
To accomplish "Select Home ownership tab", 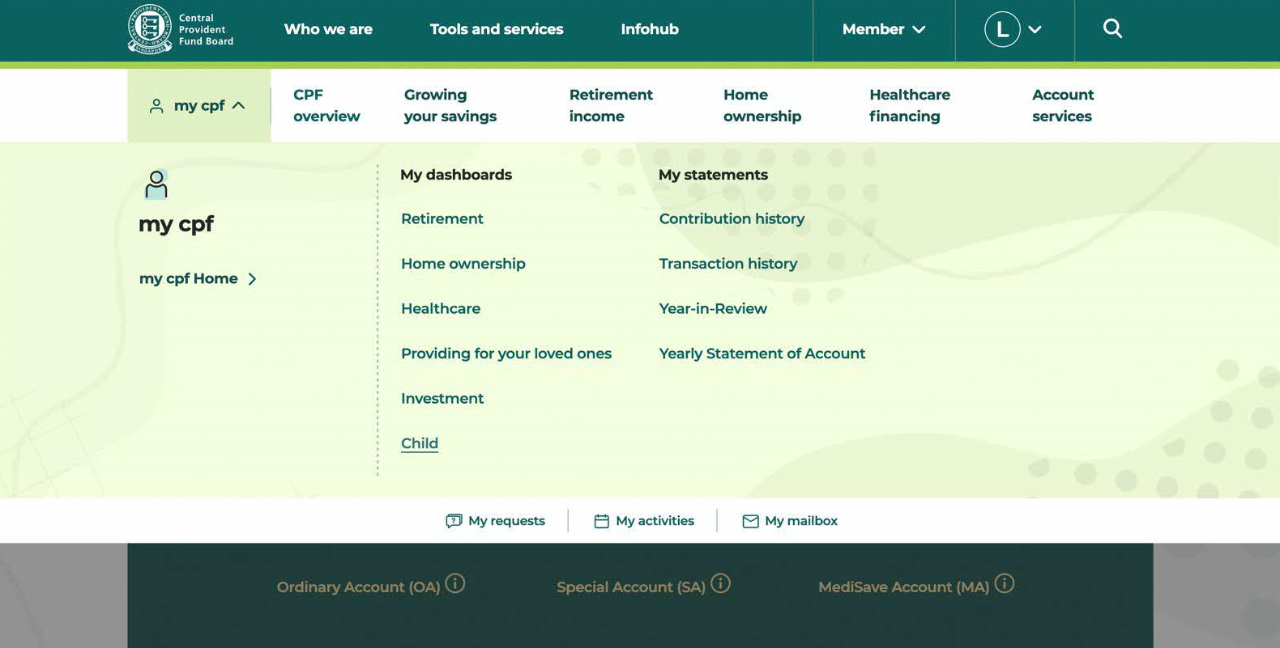I will coord(762,105).
